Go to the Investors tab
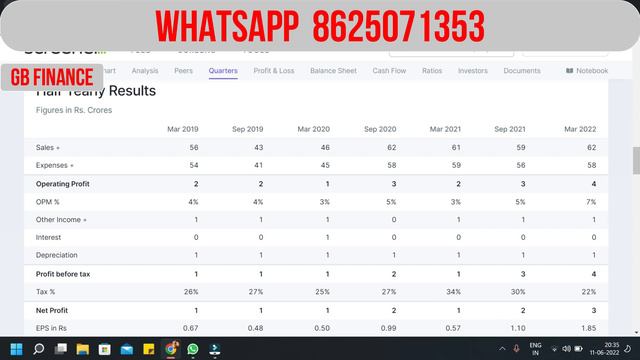 pos(473,71)
